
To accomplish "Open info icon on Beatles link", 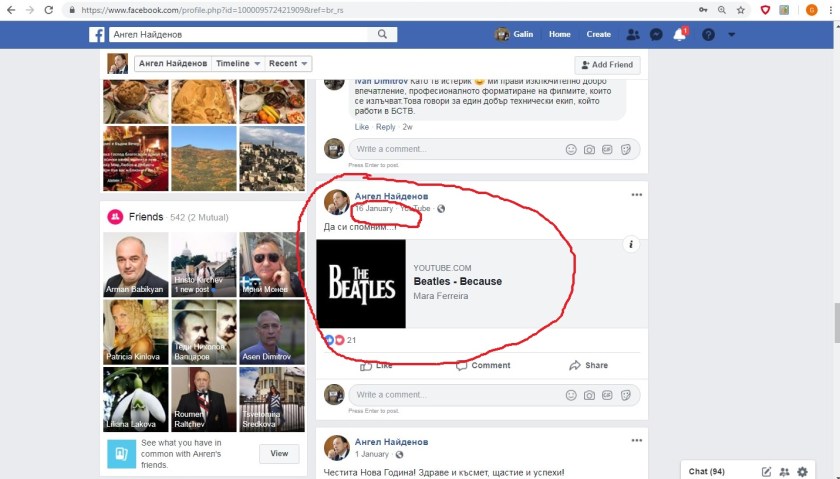I will pos(632,244).
